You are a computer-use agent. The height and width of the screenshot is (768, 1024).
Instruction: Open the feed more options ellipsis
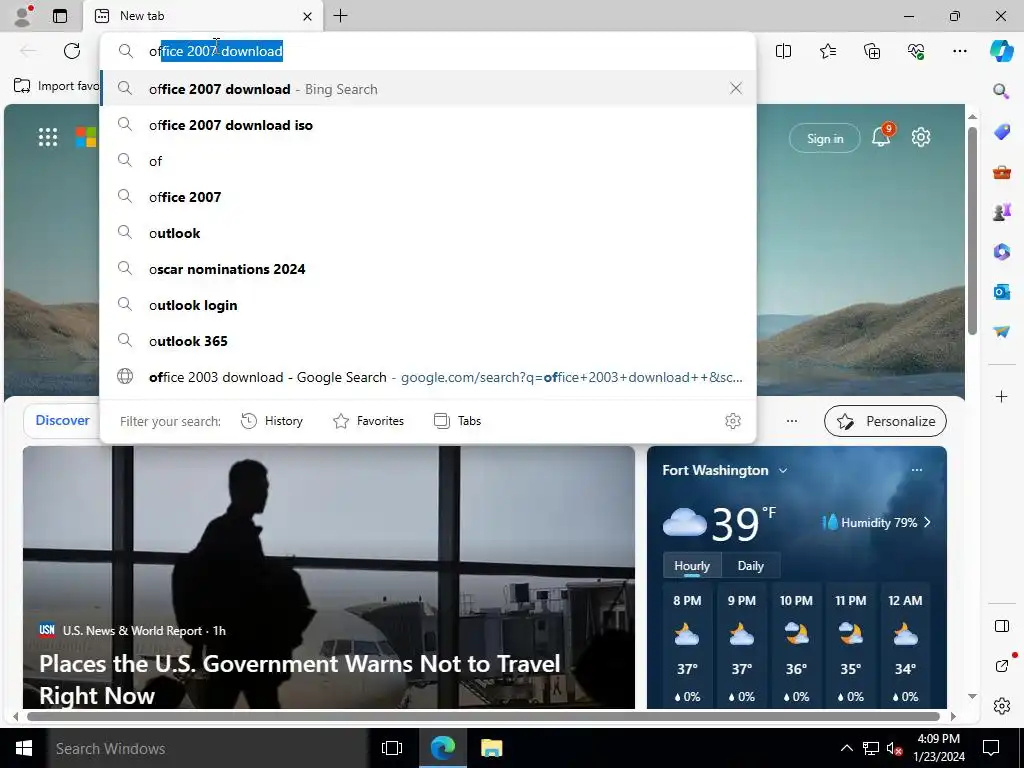pos(792,421)
